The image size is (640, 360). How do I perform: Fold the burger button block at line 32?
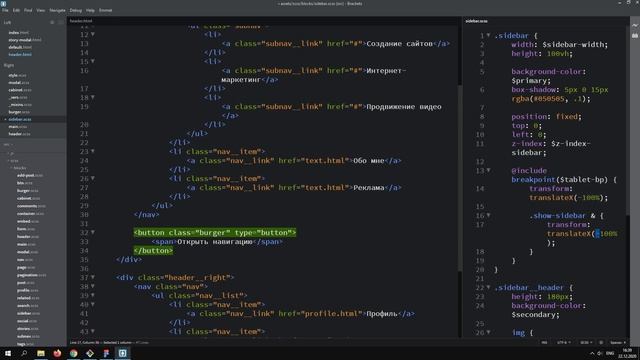pyautogui.click(x=93, y=232)
